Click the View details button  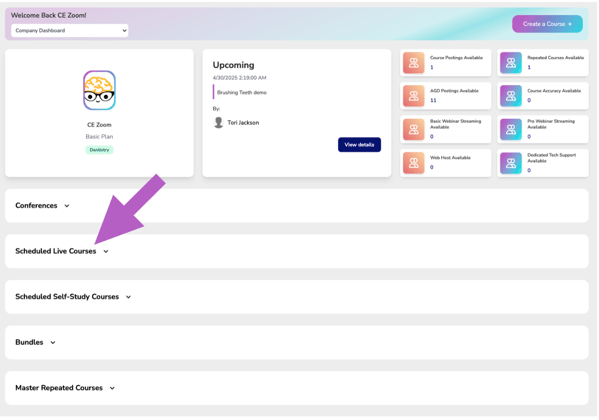coord(359,144)
